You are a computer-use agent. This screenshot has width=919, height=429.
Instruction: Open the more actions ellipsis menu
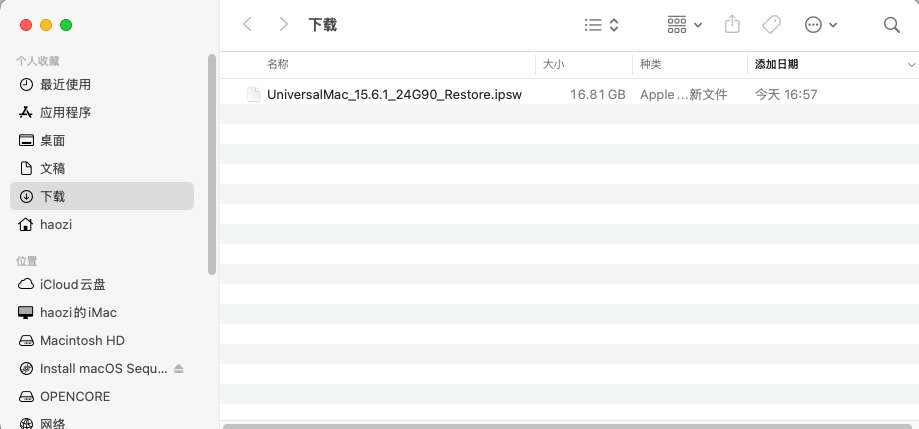click(820, 24)
